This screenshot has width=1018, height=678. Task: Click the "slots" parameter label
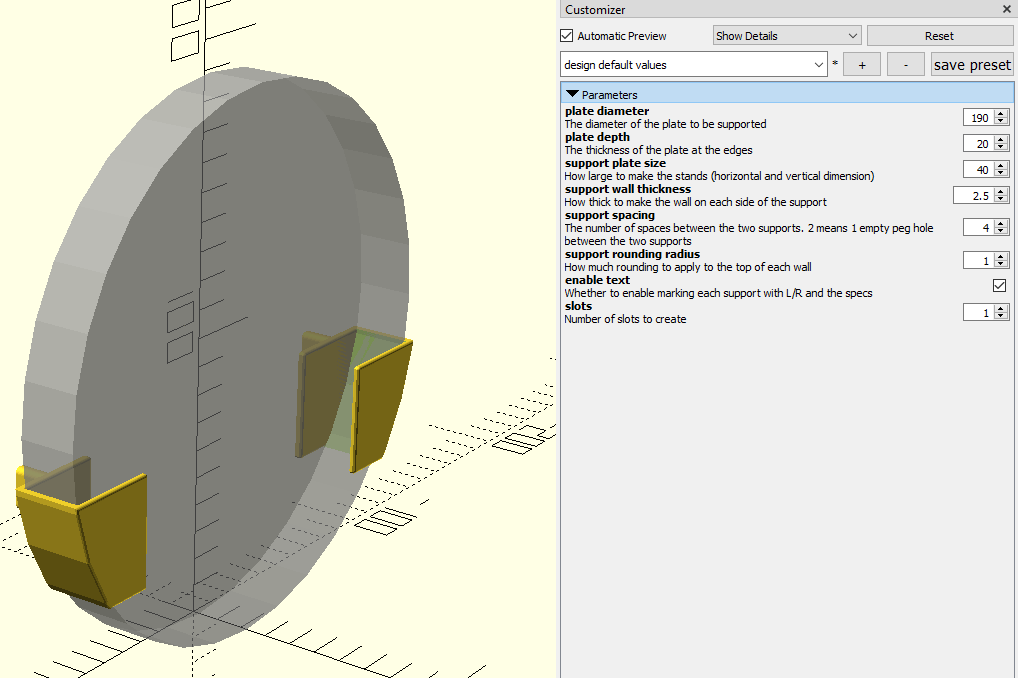click(578, 306)
